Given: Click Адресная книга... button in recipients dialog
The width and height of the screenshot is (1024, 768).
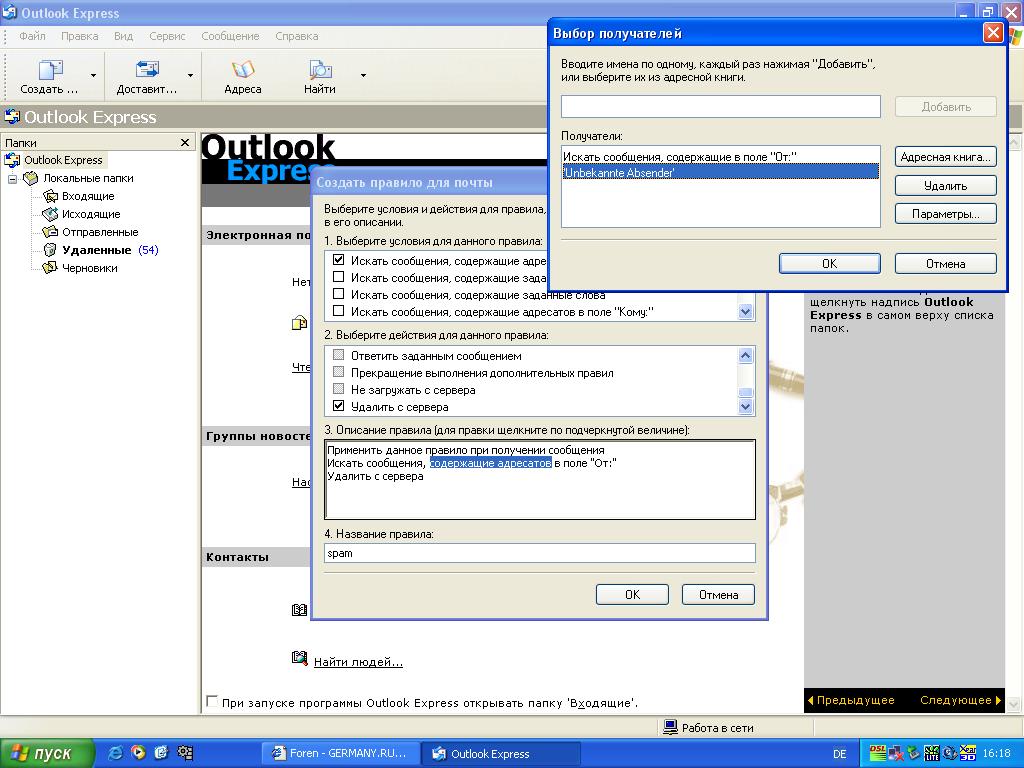Looking at the screenshot, I should pyautogui.click(x=945, y=157).
